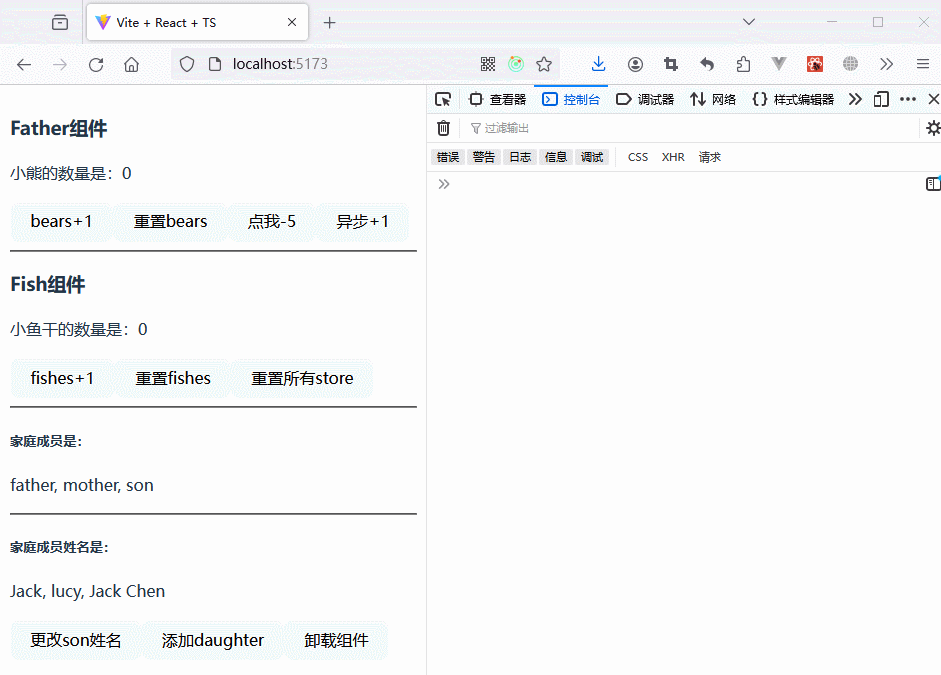Enable the XHR console filter
This screenshot has width=941, height=675.
[x=673, y=157]
